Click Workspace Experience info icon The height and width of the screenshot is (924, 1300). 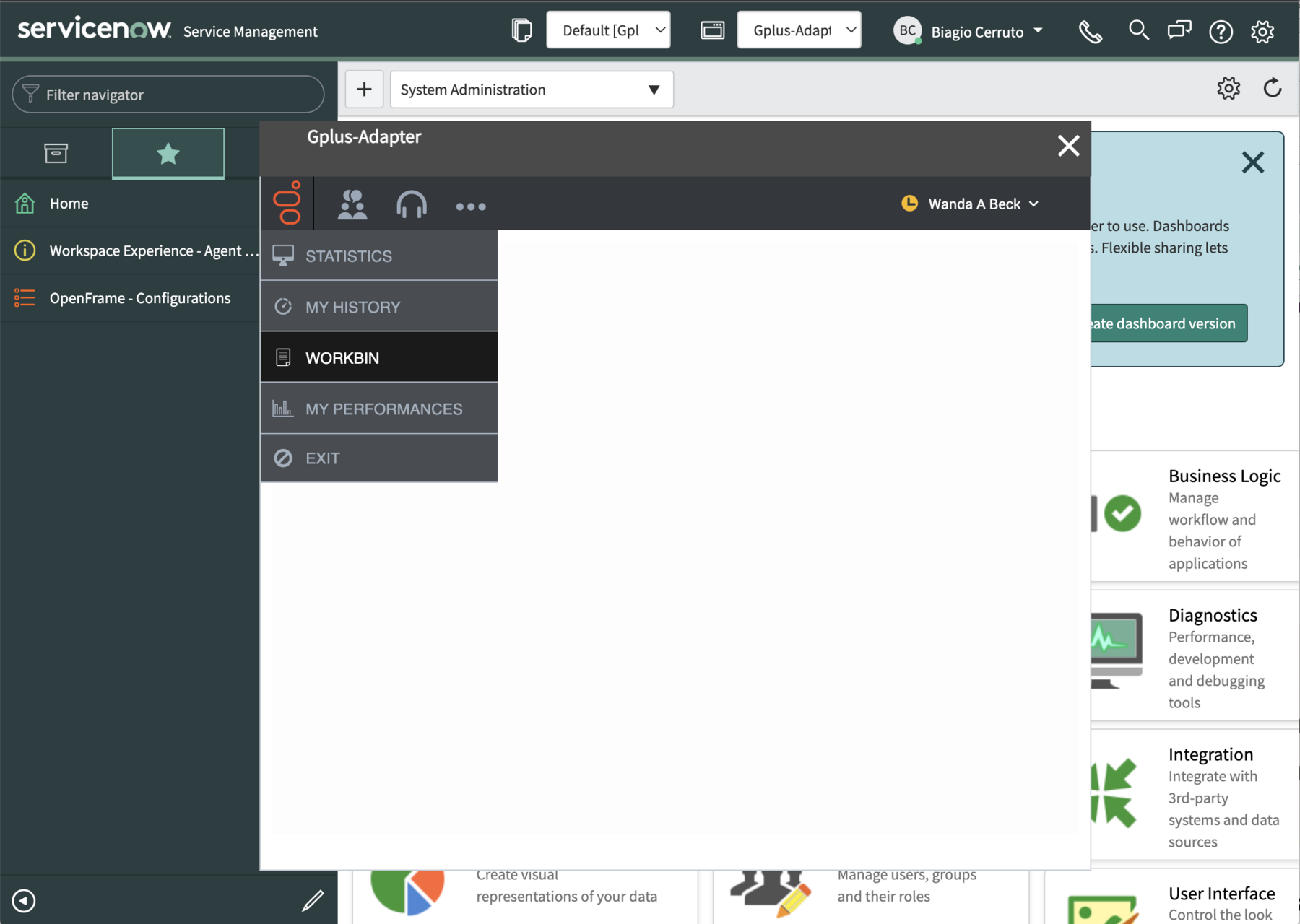click(x=25, y=250)
